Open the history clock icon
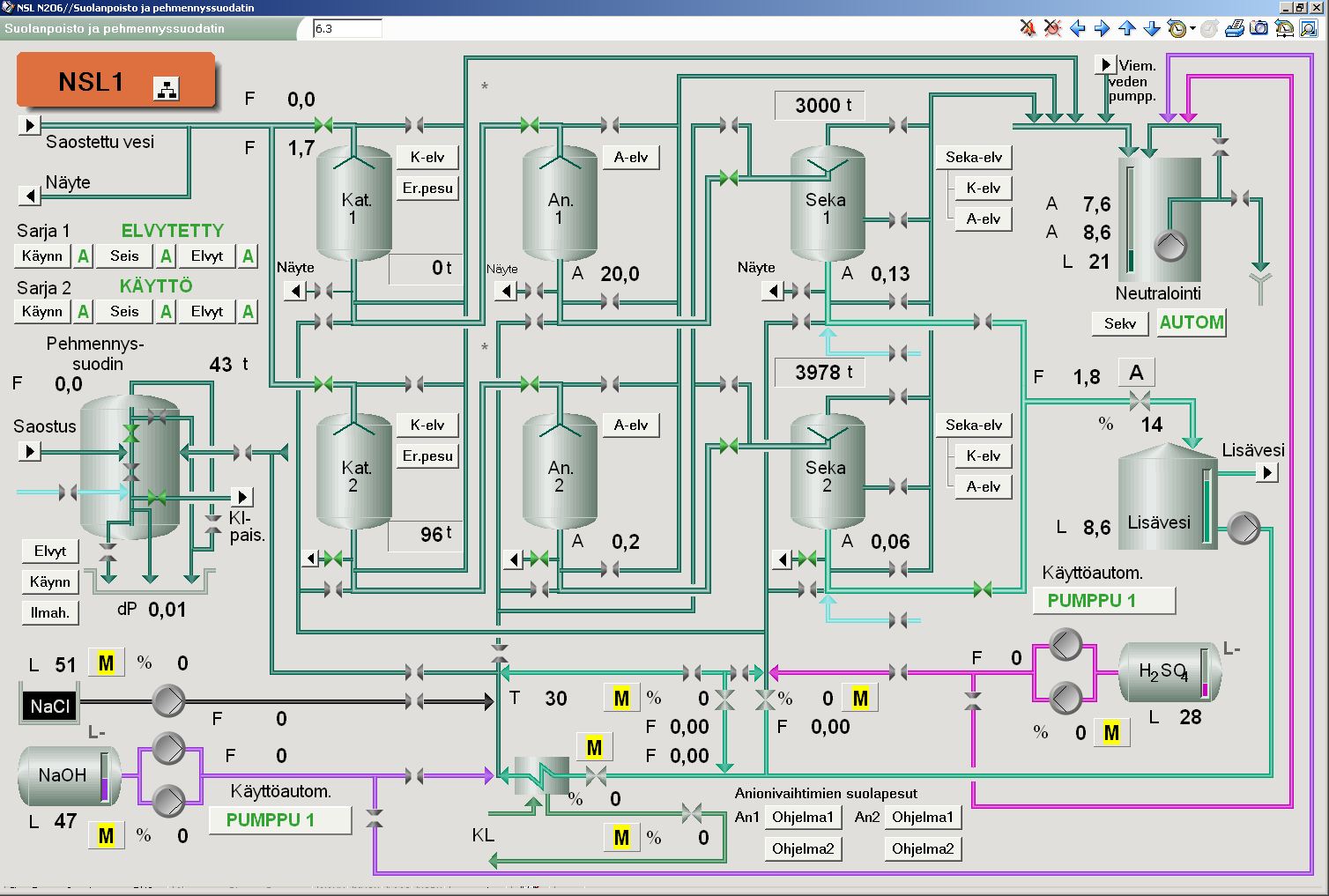Image resolution: width=1329 pixels, height=896 pixels. coord(1177,28)
